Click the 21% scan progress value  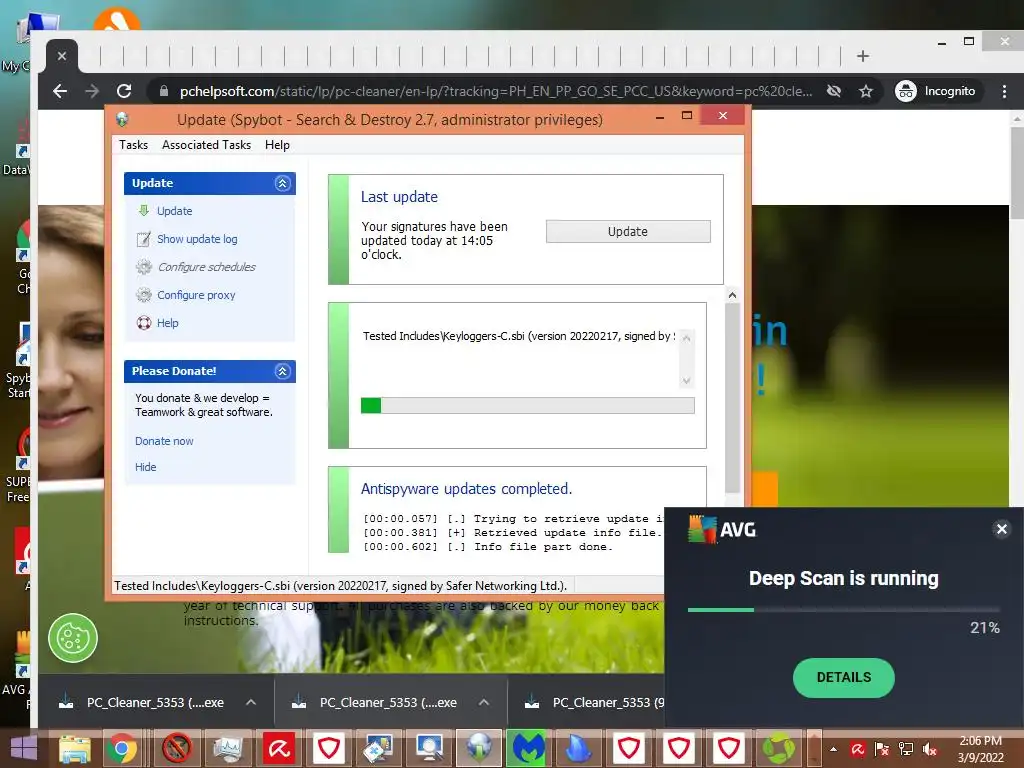[x=985, y=628]
